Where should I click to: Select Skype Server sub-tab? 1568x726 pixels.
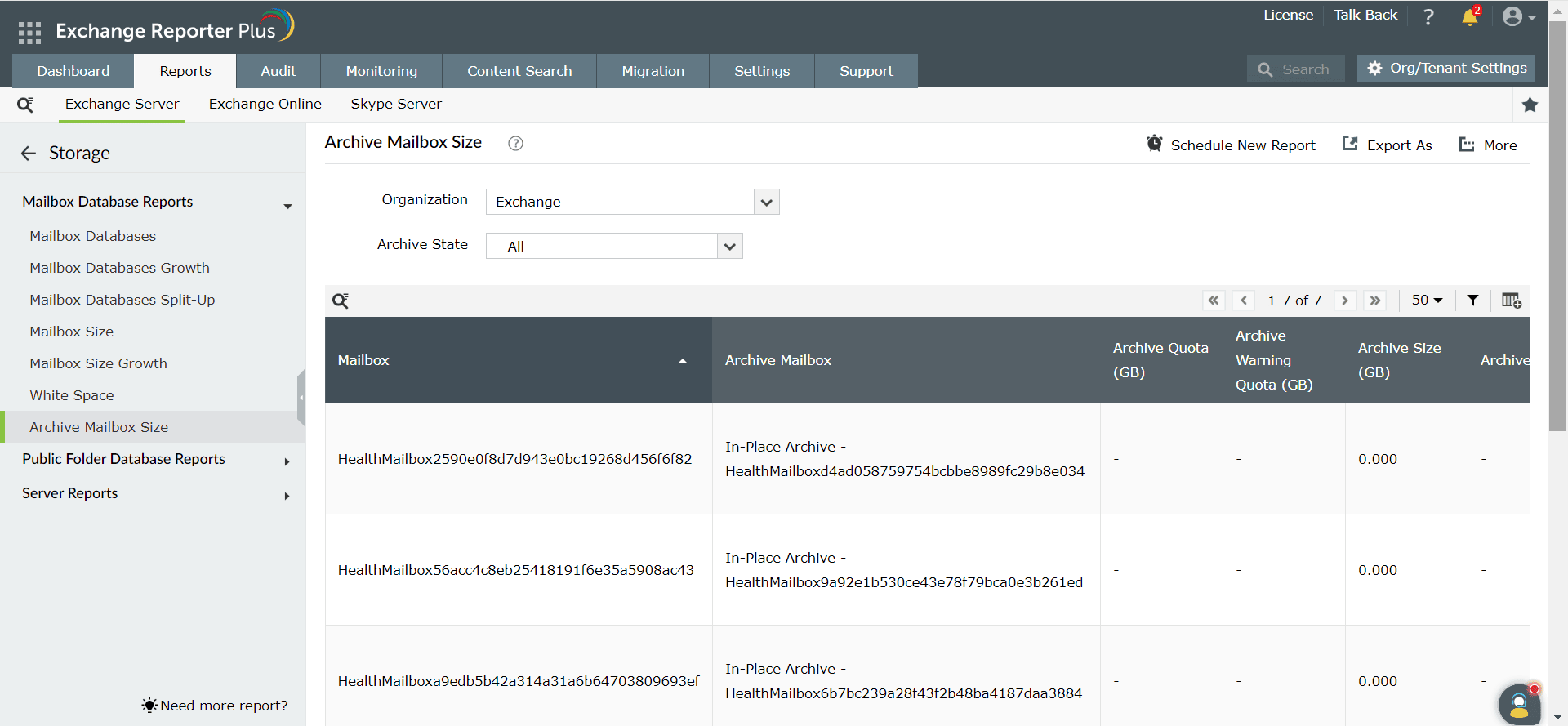pyautogui.click(x=396, y=105)
